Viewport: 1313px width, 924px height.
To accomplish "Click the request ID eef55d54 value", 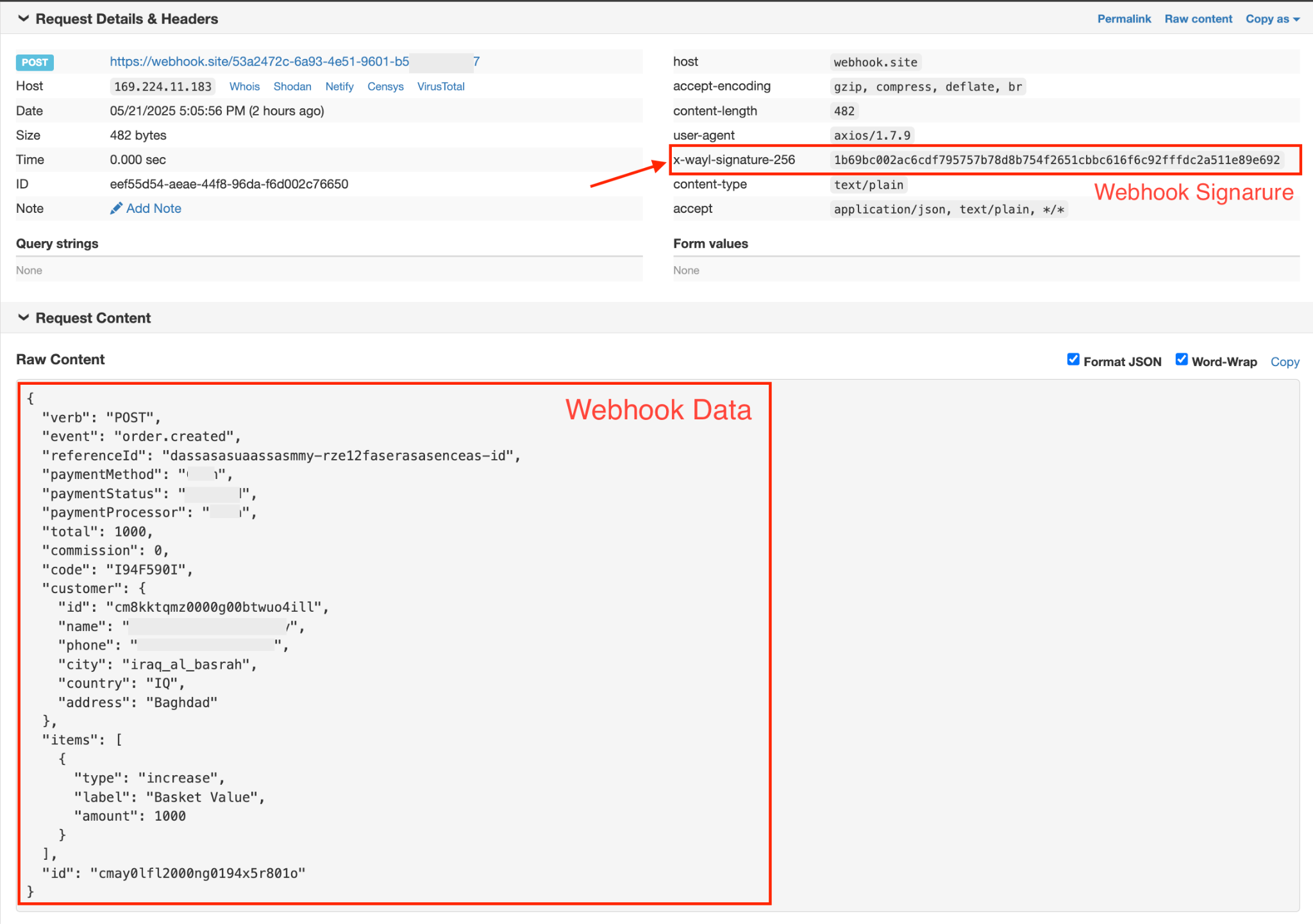I will (229, 183).
